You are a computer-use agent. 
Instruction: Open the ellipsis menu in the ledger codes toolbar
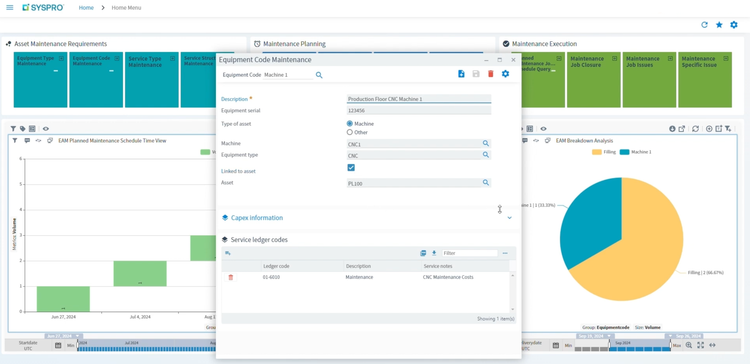coord(505,253)
